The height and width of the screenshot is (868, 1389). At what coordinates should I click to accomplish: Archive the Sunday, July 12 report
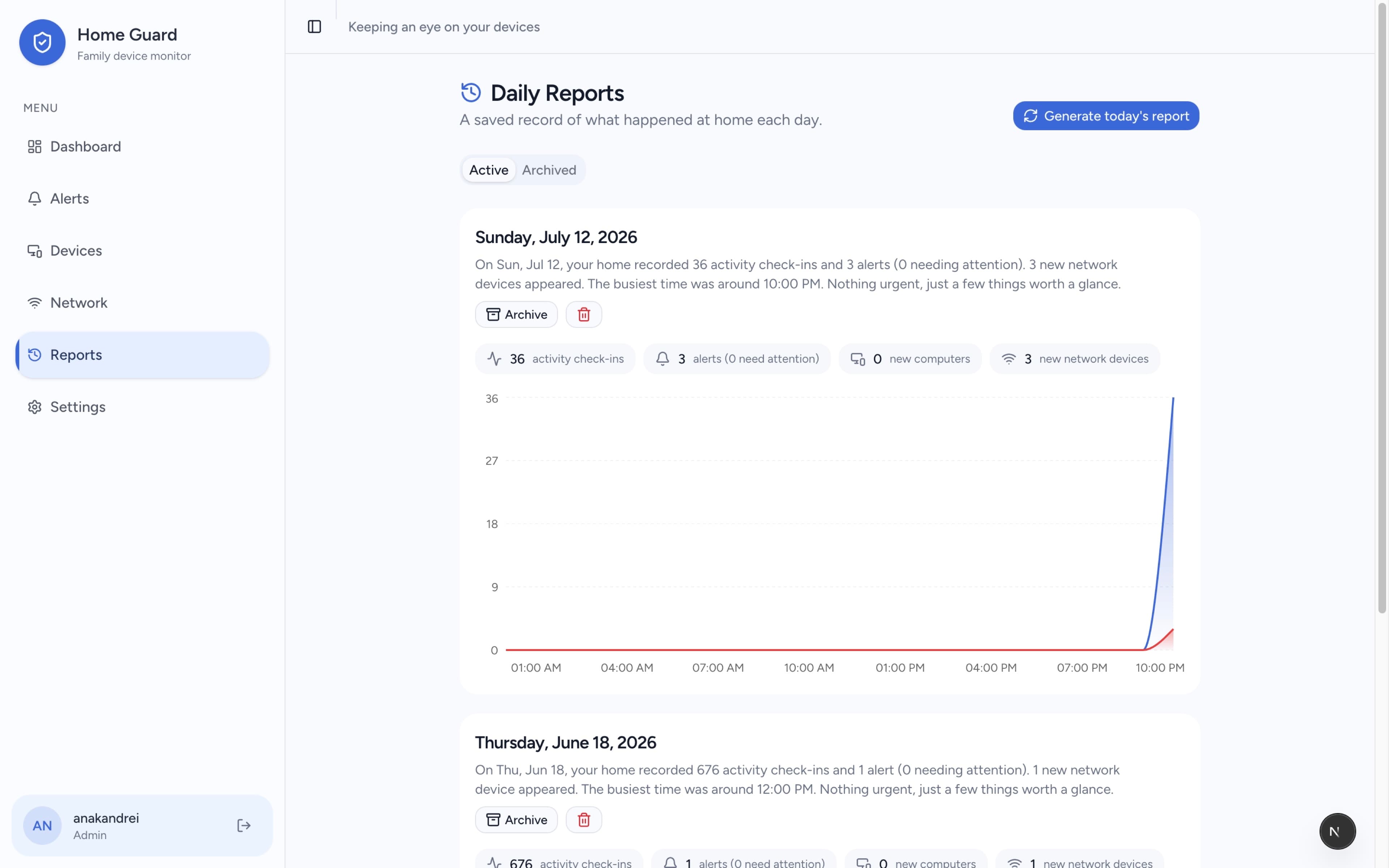pyautogui.click(x=516, y=315)
